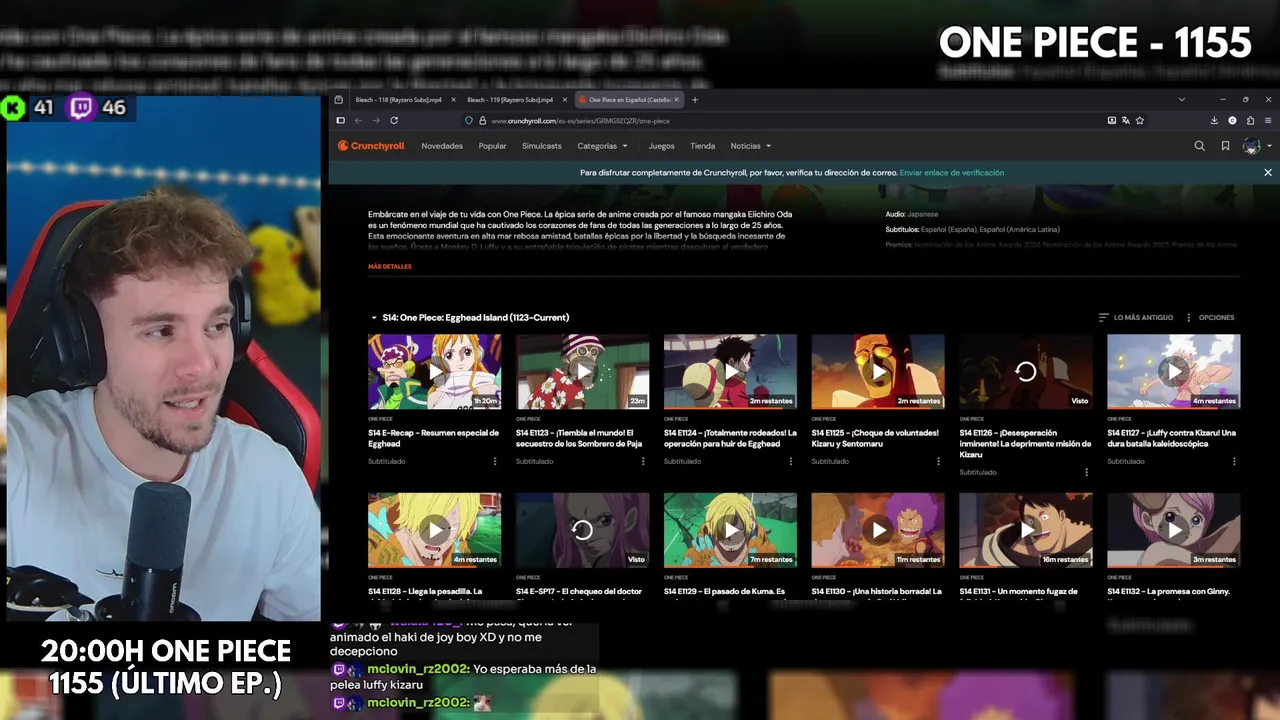The height and width of the screenshot is (720, 1280).
Task: Open browser downloads icon
Action: (1214, 120)
